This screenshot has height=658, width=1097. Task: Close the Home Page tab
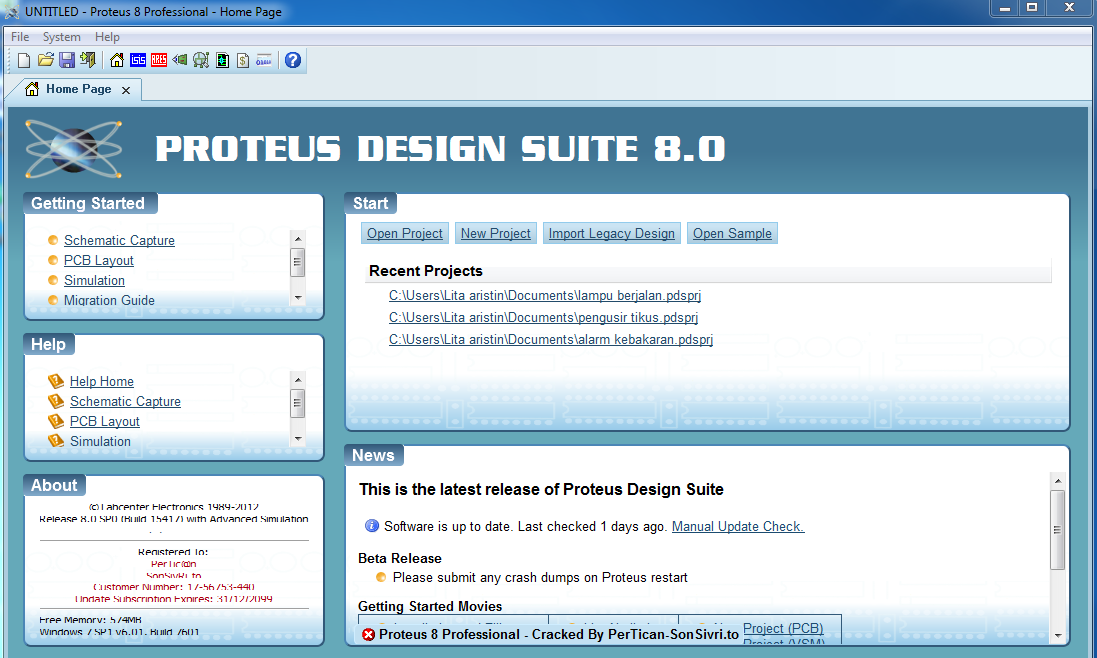[x=126, y=90]
